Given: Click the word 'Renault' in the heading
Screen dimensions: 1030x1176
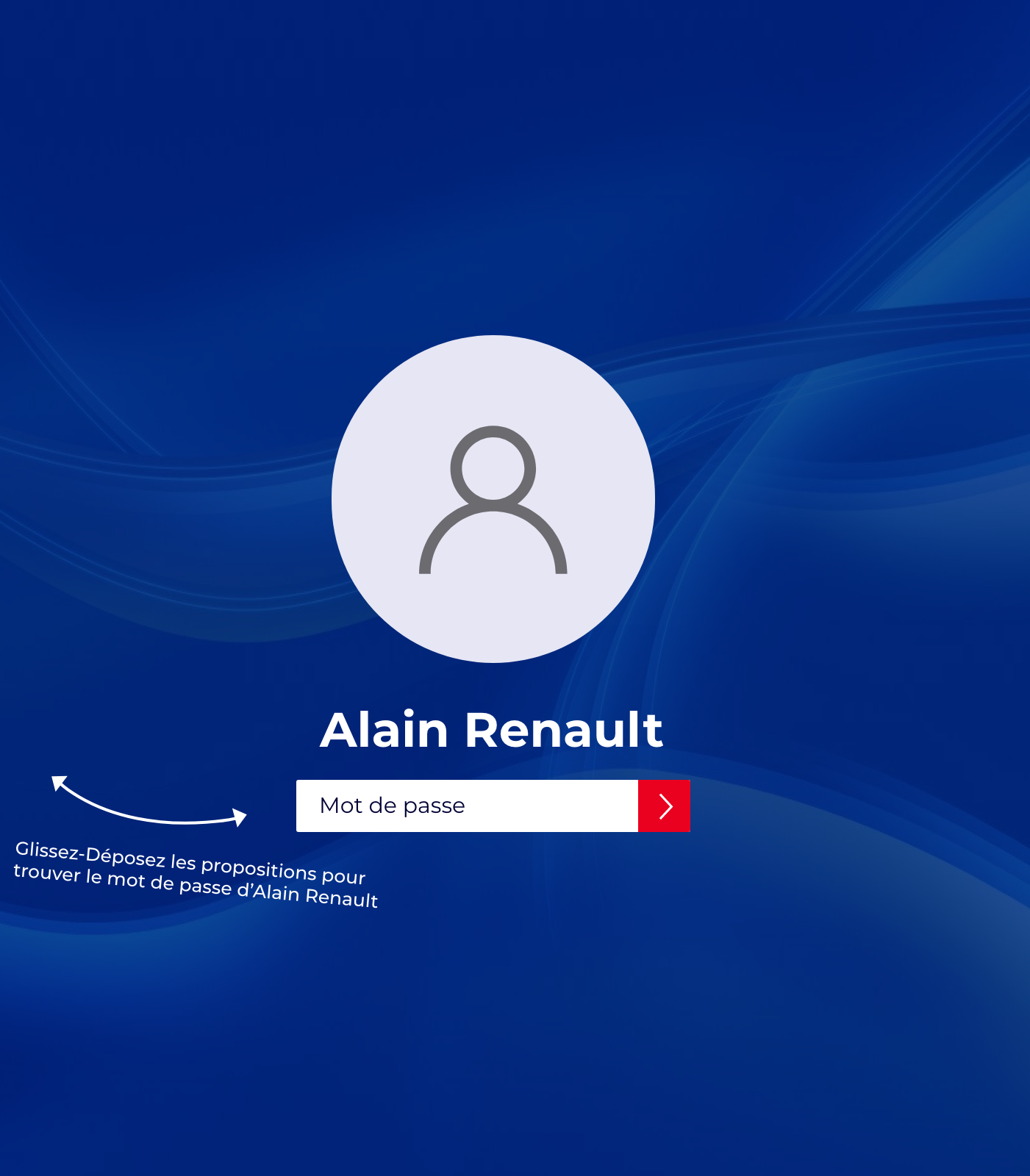Looking at the screenshot, I should tap(563, 731).
